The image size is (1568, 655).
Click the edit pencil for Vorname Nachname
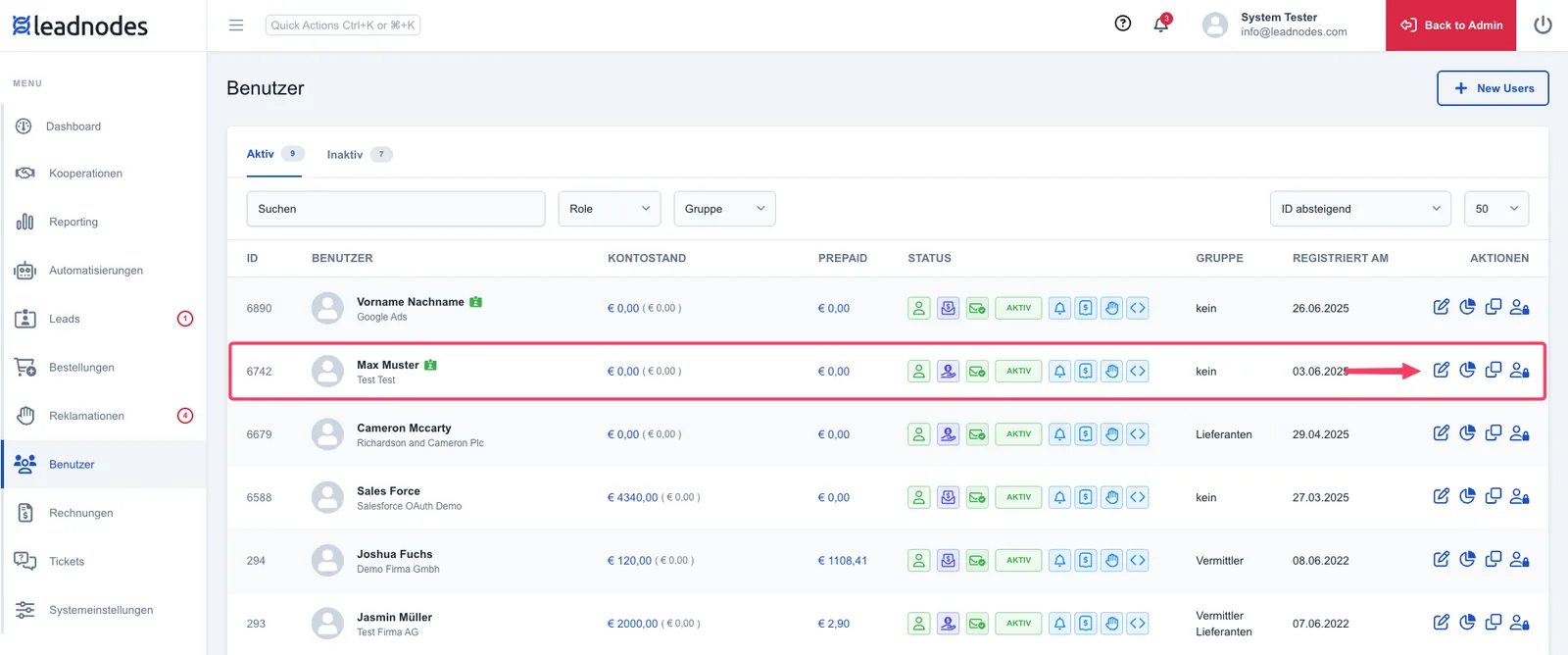coord(1441,307)
